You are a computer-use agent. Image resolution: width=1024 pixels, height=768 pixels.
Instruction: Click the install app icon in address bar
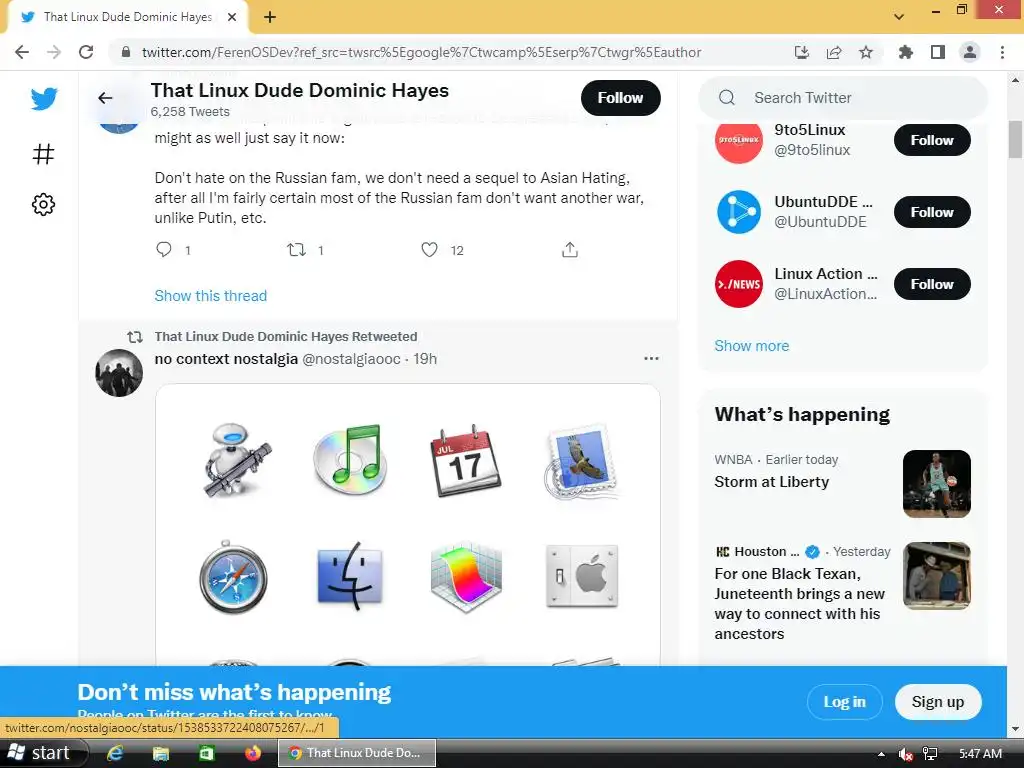[x=802, y=52]
